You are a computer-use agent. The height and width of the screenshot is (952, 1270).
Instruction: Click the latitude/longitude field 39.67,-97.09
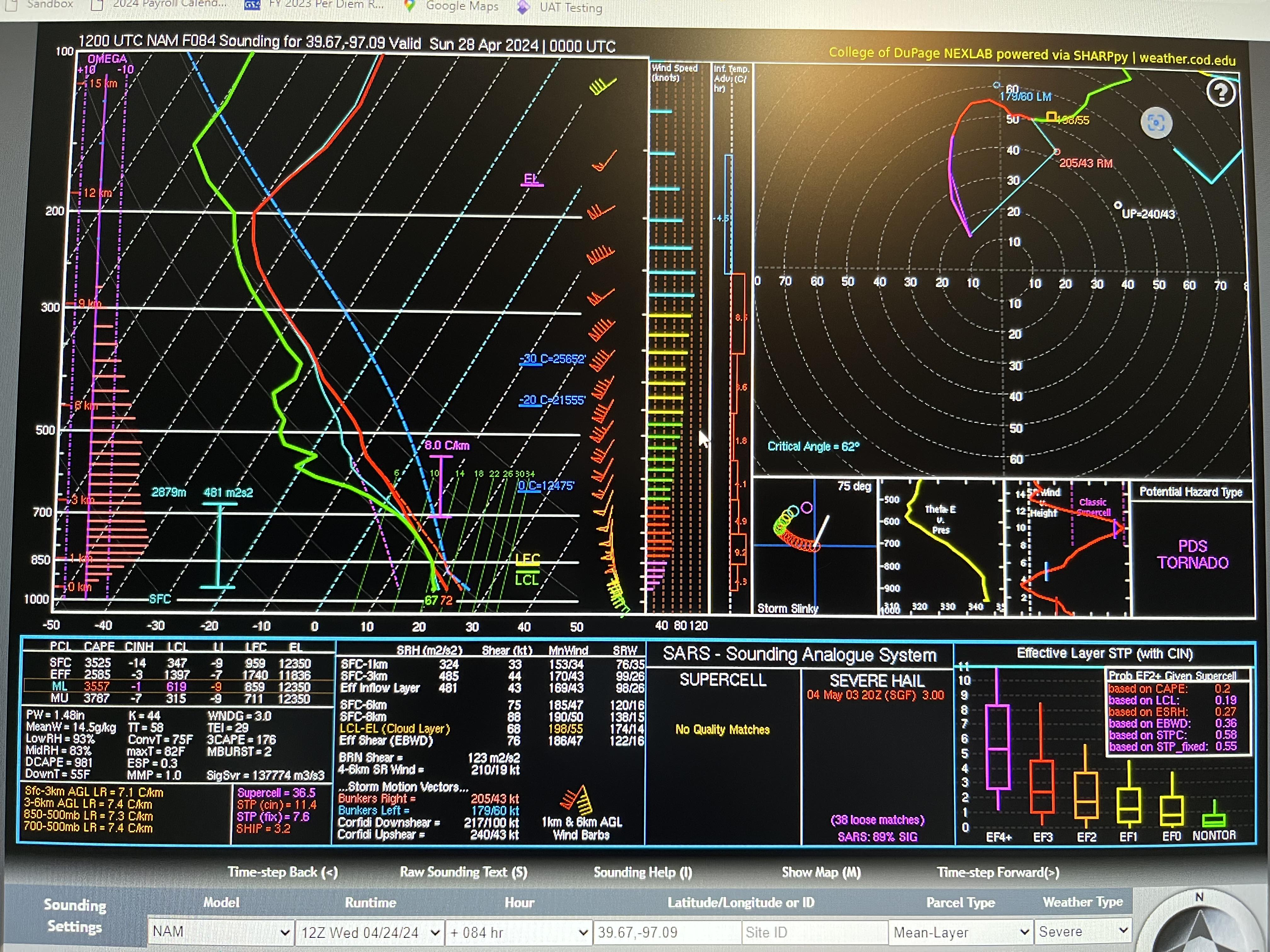pos(666,932)
